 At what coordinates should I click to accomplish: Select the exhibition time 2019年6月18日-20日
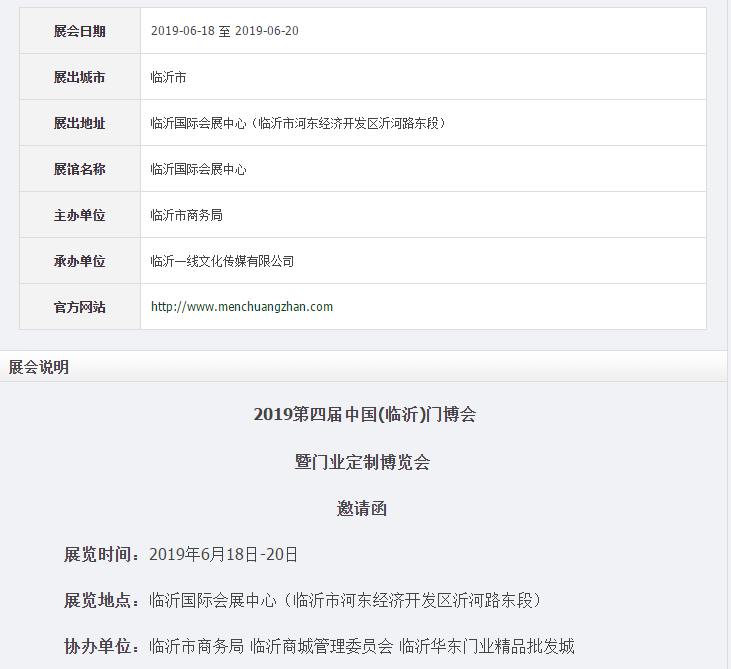click(x=223, y=554)
